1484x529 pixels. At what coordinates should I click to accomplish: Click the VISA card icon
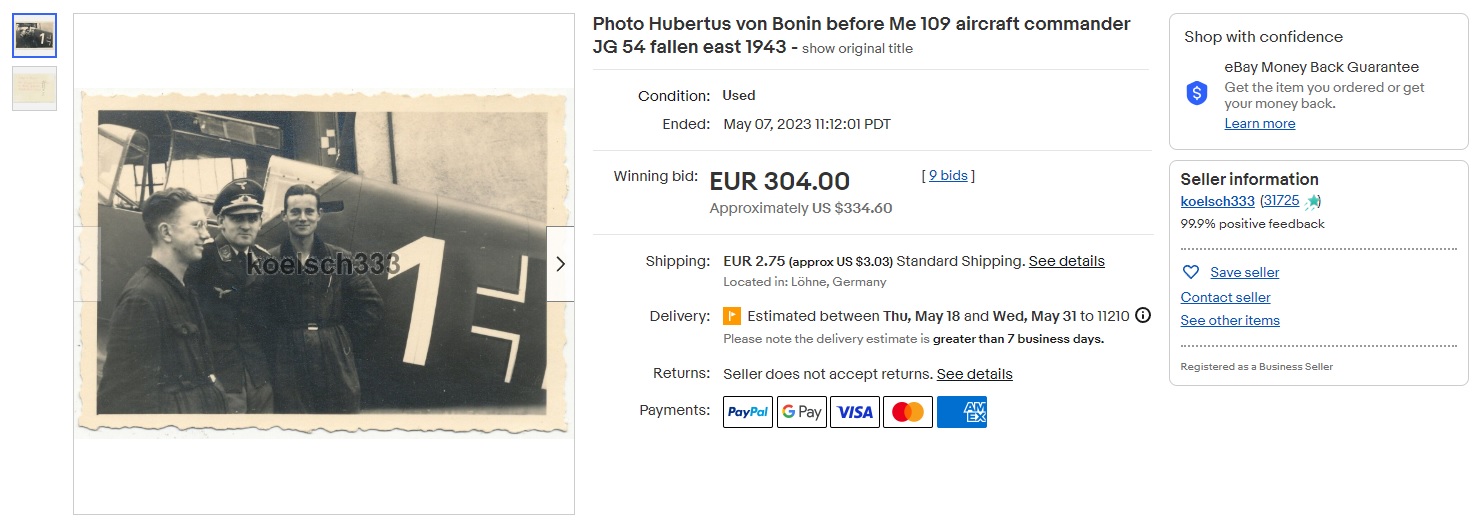855,412
